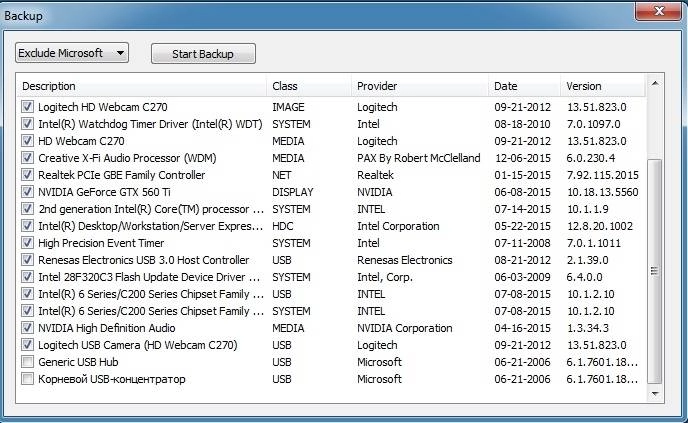The width and height of the screenshot is (688, 423).
Task: Click version 6.0.230.4
Action: coord(591,158)
